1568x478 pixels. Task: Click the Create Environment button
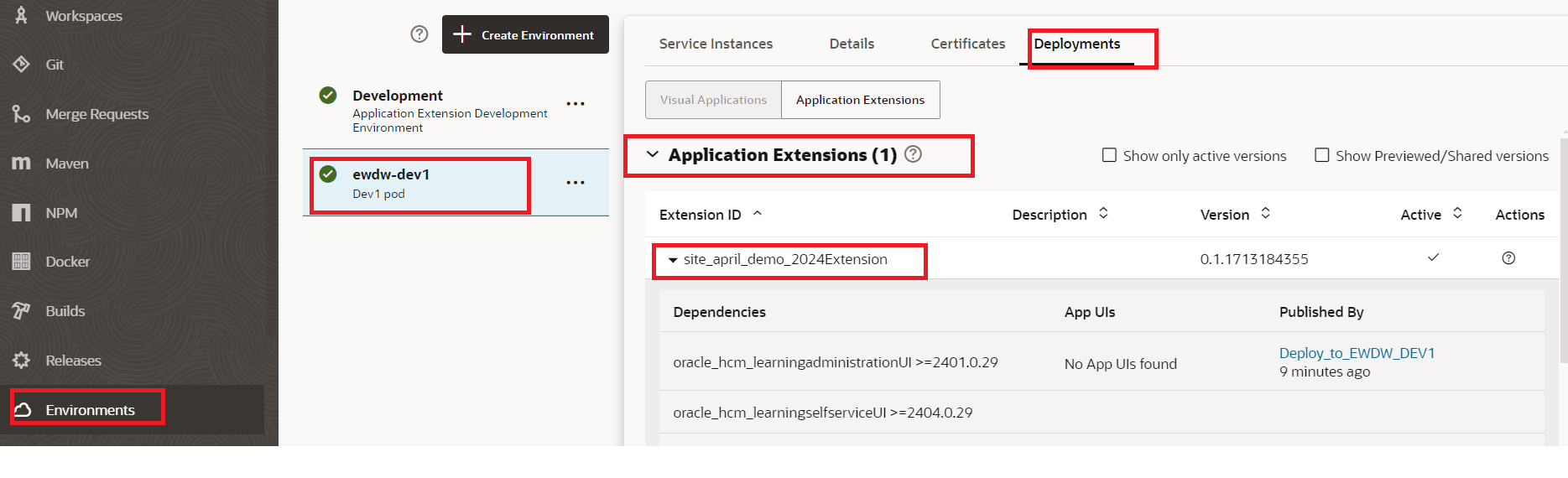click(525, 34)
